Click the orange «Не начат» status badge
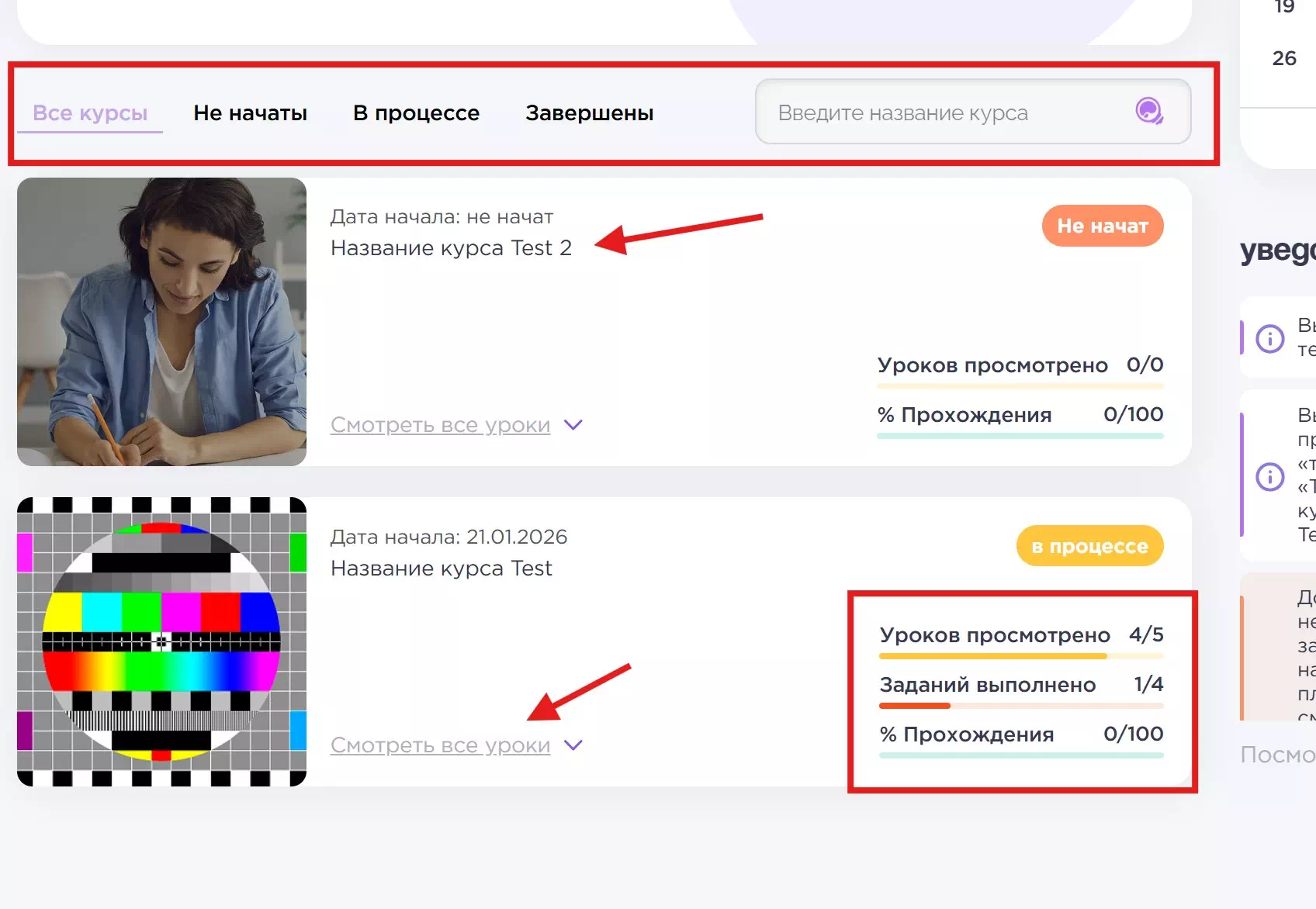This screenshot has height=909, width=1316. 1102,226
